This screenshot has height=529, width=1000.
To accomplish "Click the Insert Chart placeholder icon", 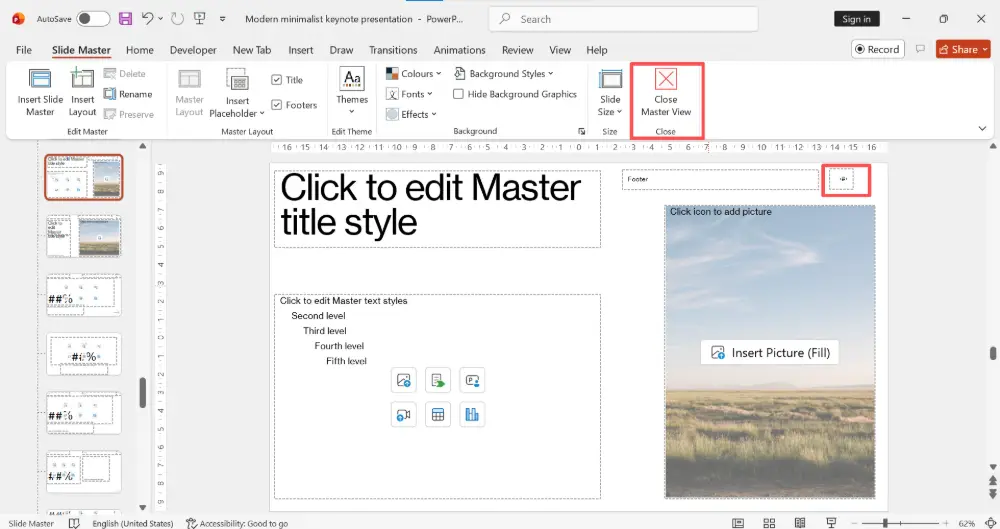I will coord(472,415).
